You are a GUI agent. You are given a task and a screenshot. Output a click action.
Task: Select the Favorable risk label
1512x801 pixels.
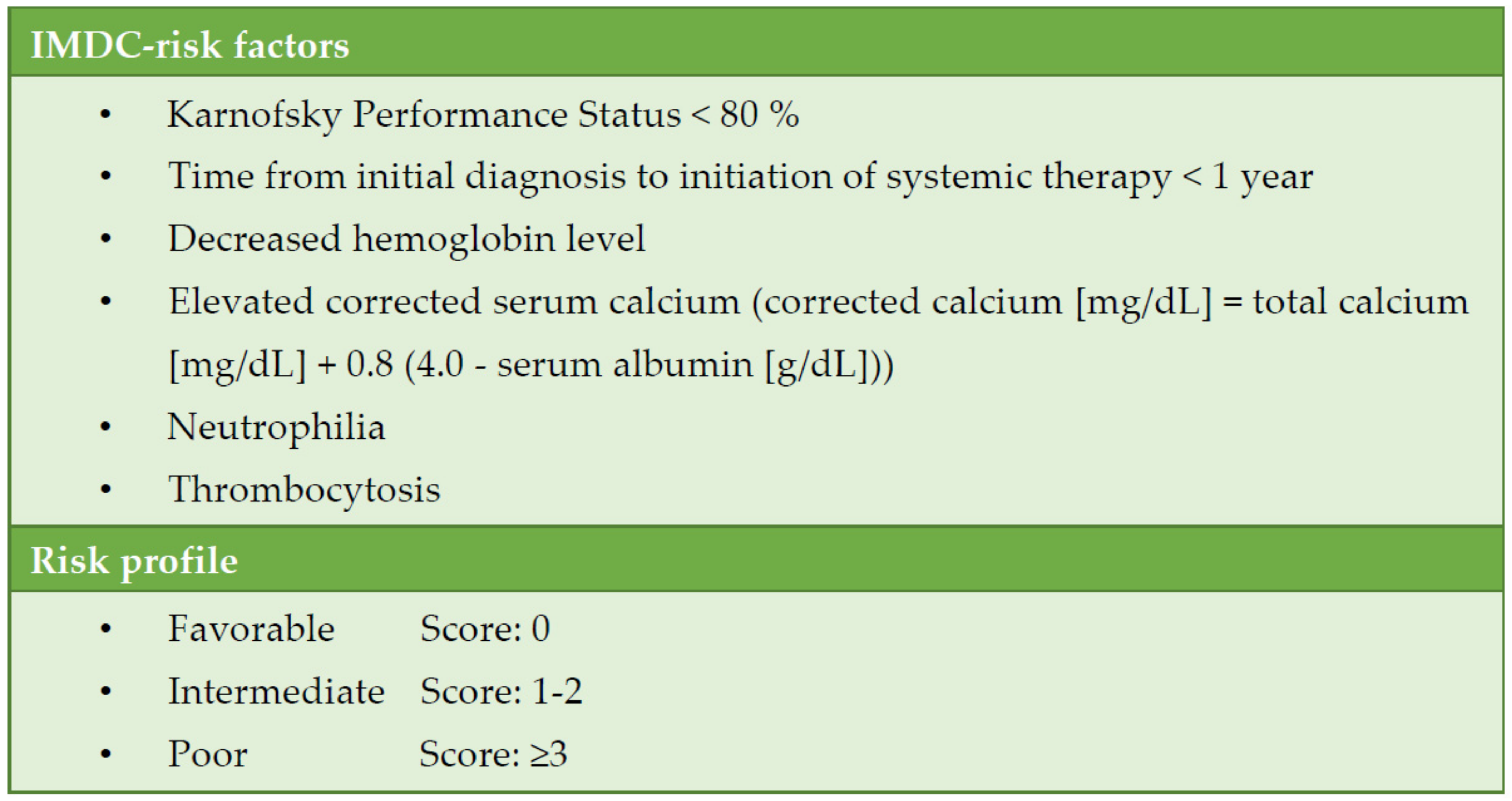251,629
